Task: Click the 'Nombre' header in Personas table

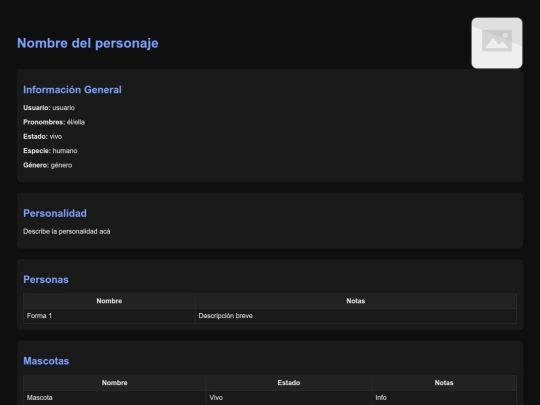Action: (x=109, y=301)
